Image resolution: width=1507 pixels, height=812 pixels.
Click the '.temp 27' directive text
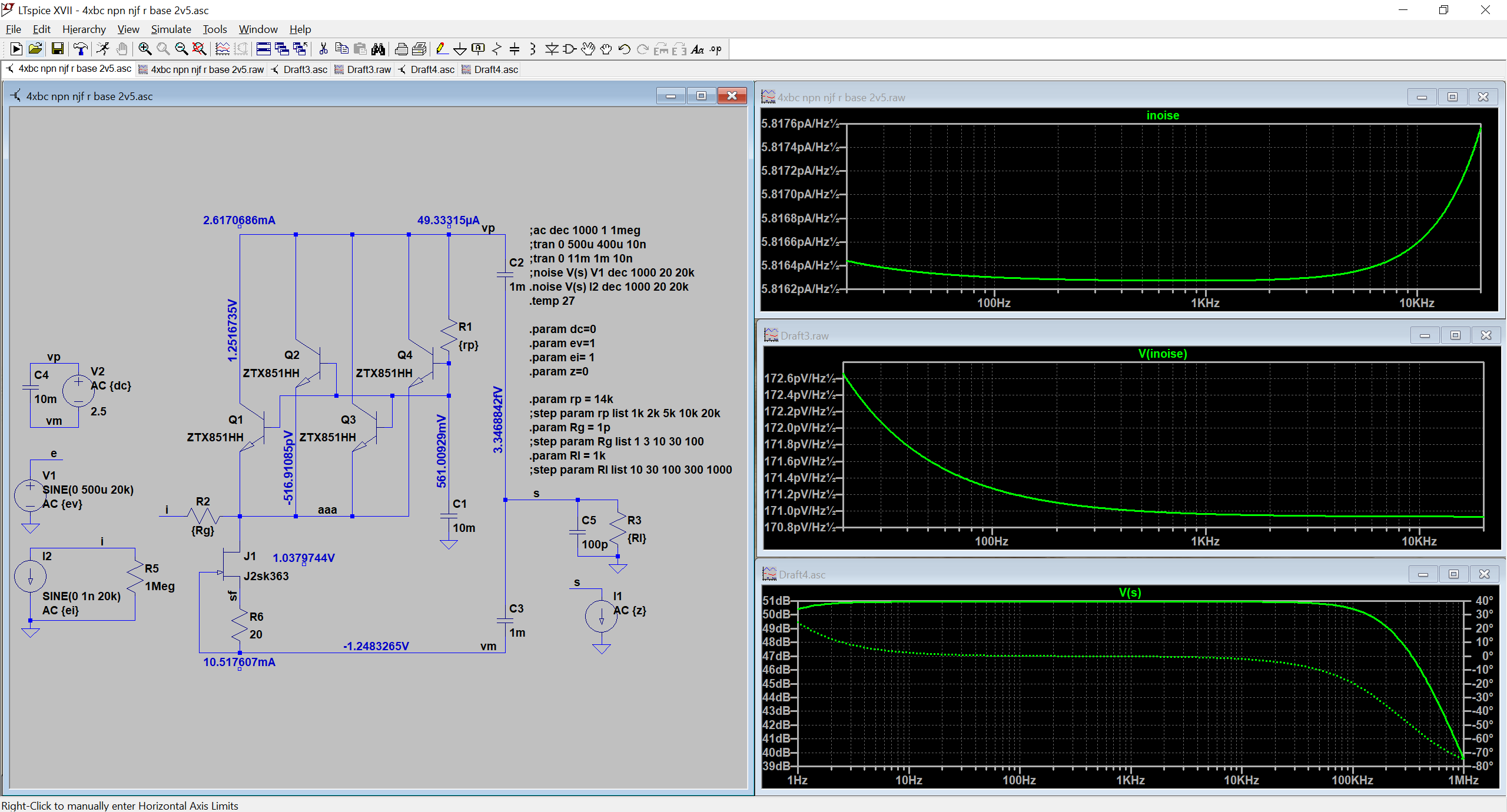(x=552, y=301)
